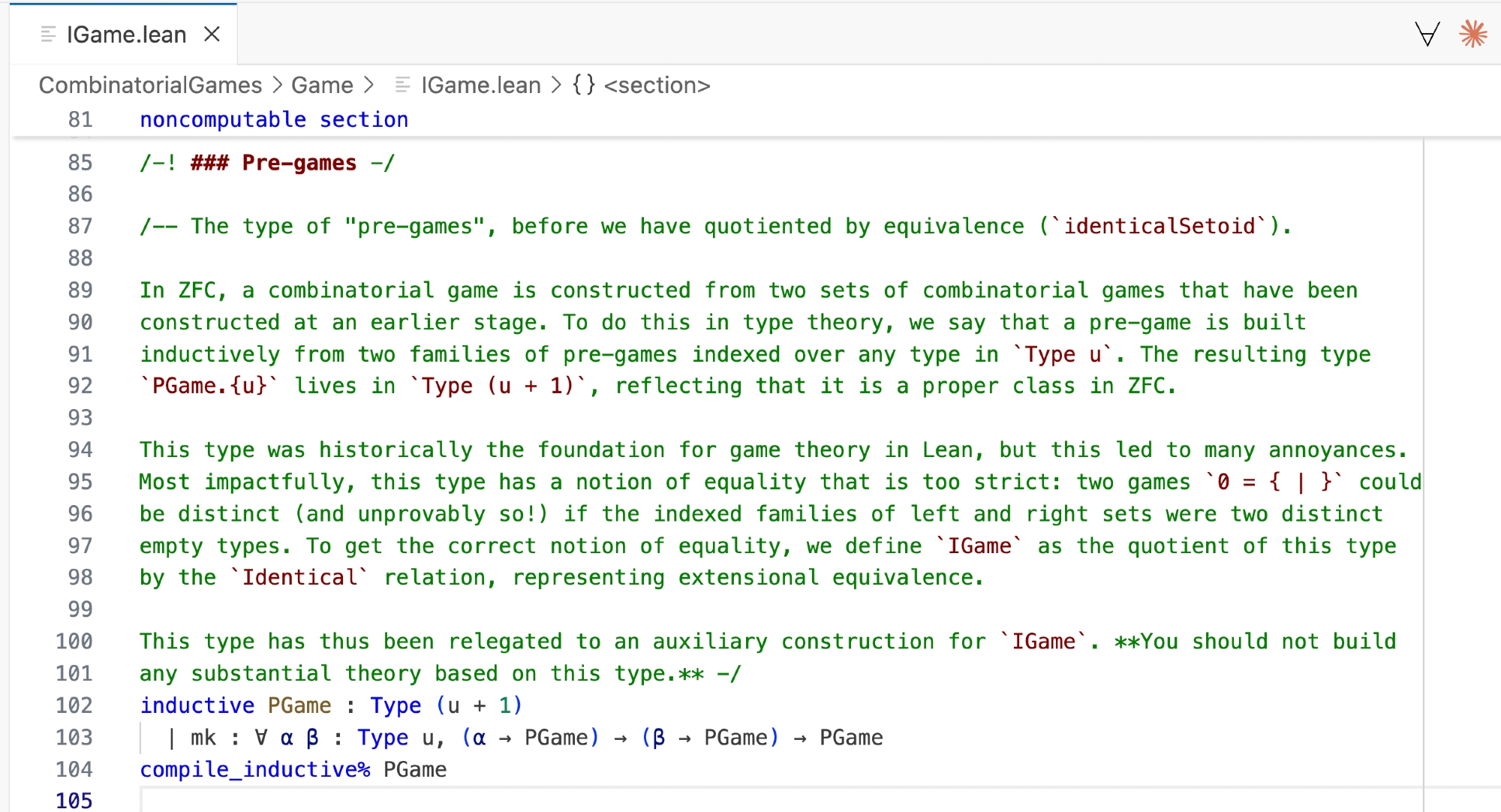Open CombinatorialGames breadcrumb folder
The width and height of the screenshot is (1501, 812).
(x=150, y=86)
